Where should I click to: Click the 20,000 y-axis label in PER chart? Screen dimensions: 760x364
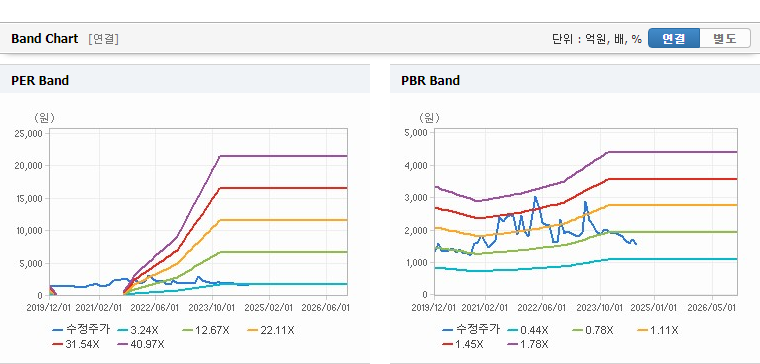[x=29, y=165]
